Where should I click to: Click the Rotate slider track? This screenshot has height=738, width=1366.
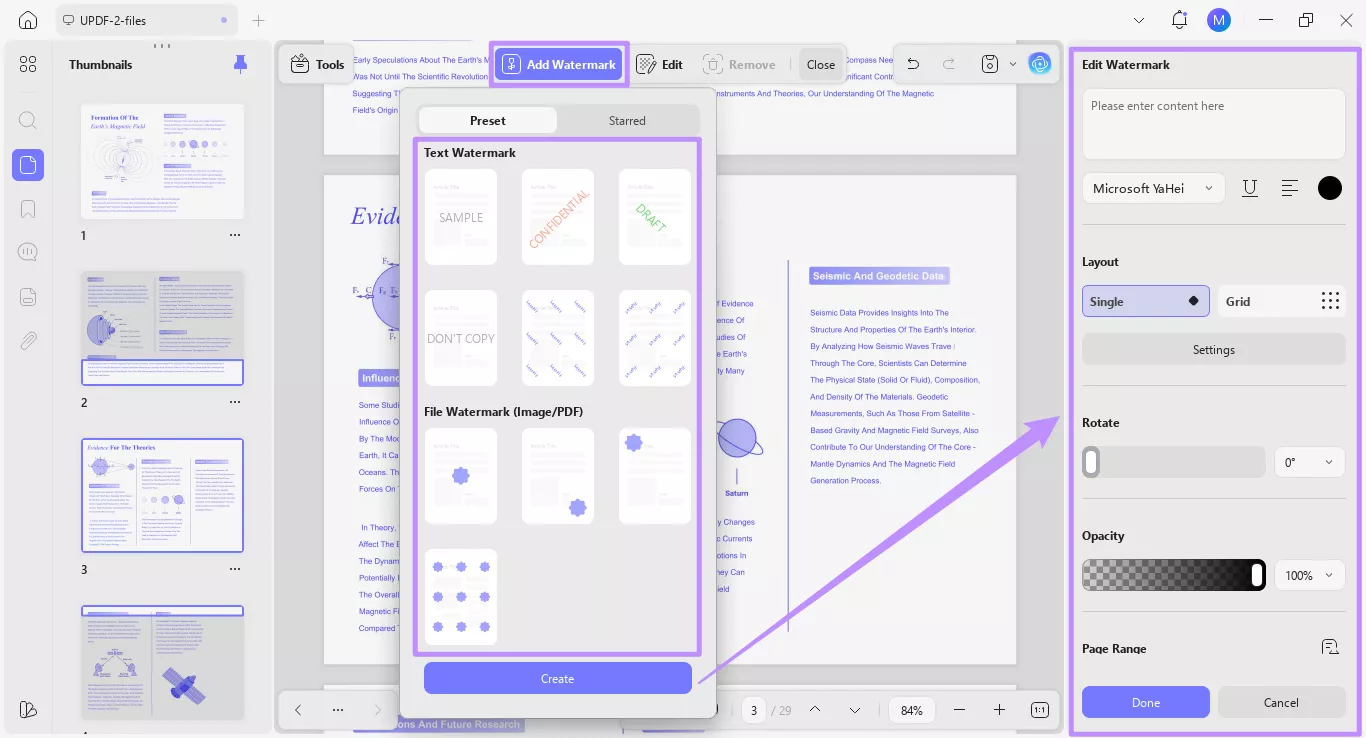(x=1173, y=462)
